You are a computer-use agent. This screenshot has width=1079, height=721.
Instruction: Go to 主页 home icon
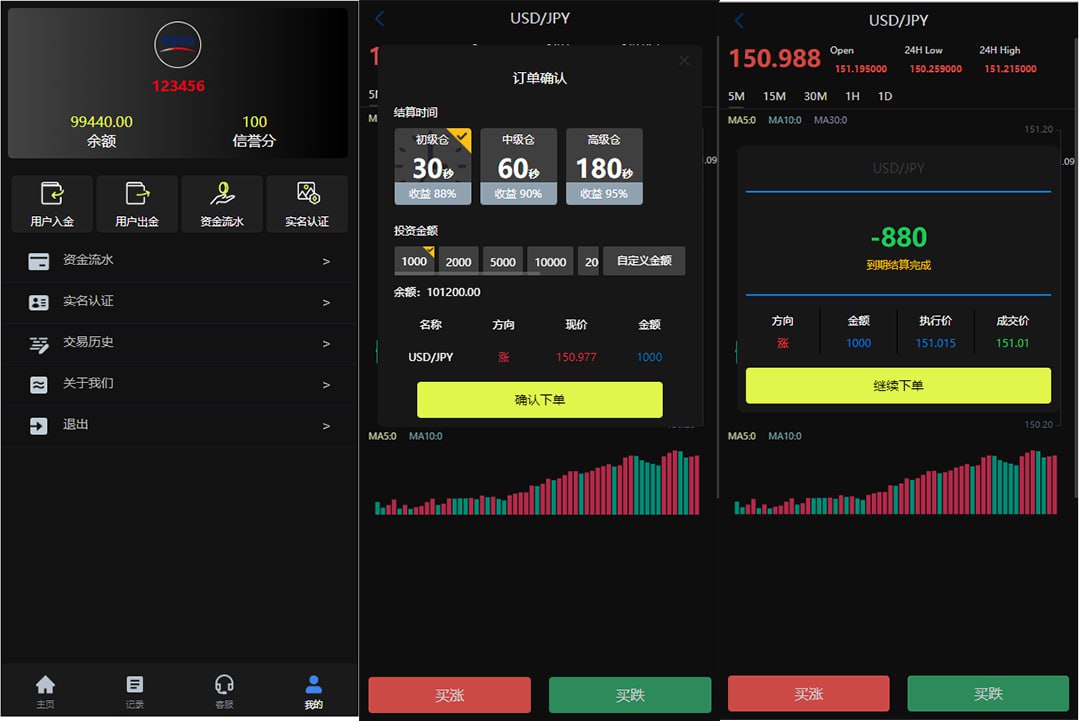45,685
